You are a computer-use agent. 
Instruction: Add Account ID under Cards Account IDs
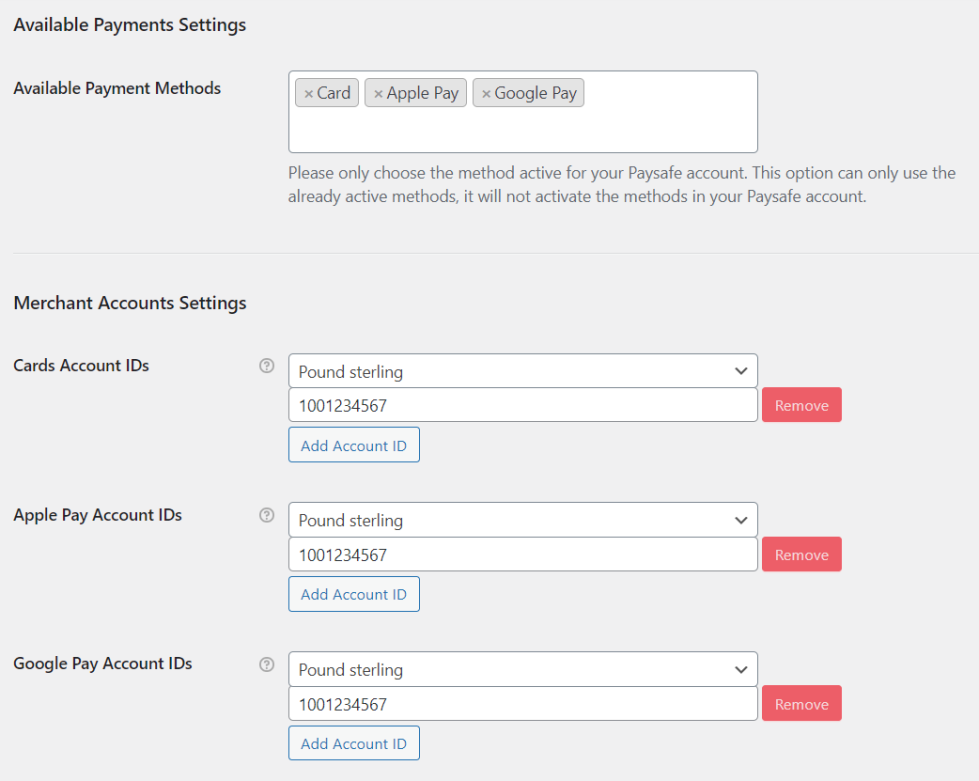pos(354,446)
